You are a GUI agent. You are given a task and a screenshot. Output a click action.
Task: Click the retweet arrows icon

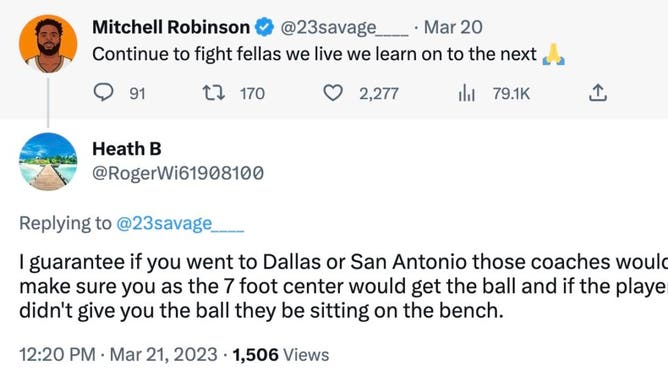pos(213,92)
